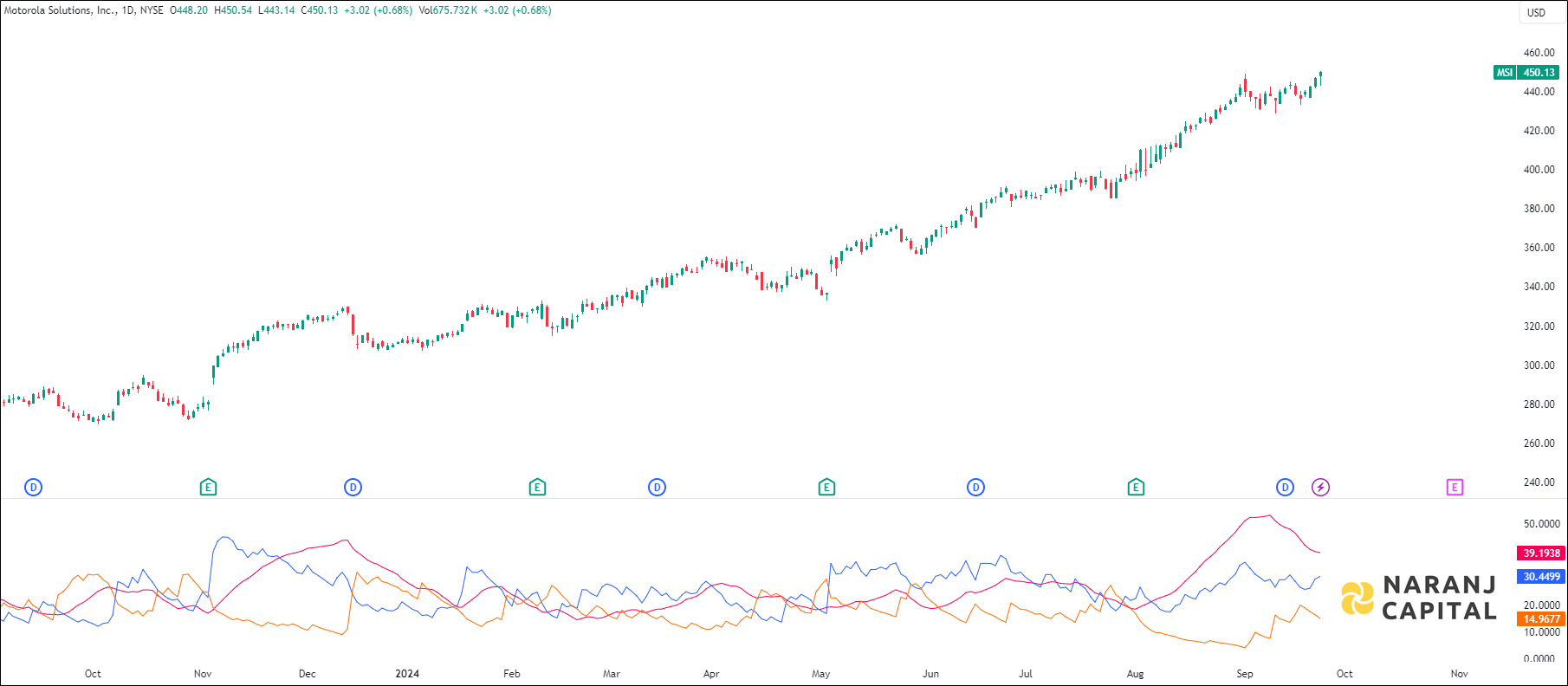Click the dividend marker in mid-March 2024

(x=657, y=488)
